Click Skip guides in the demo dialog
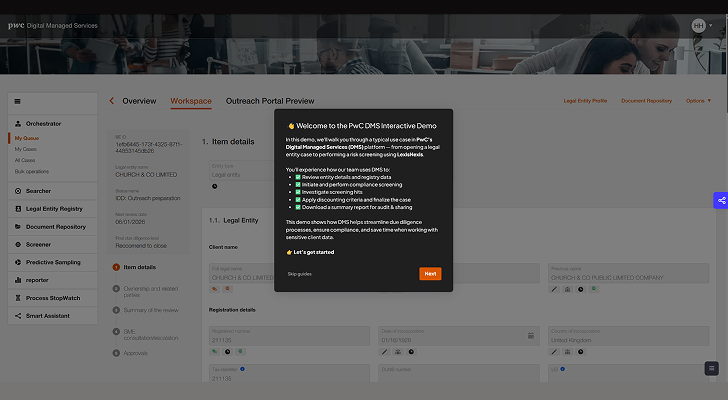The width and height of the screenshot is (728, 400). coord(299,274)
